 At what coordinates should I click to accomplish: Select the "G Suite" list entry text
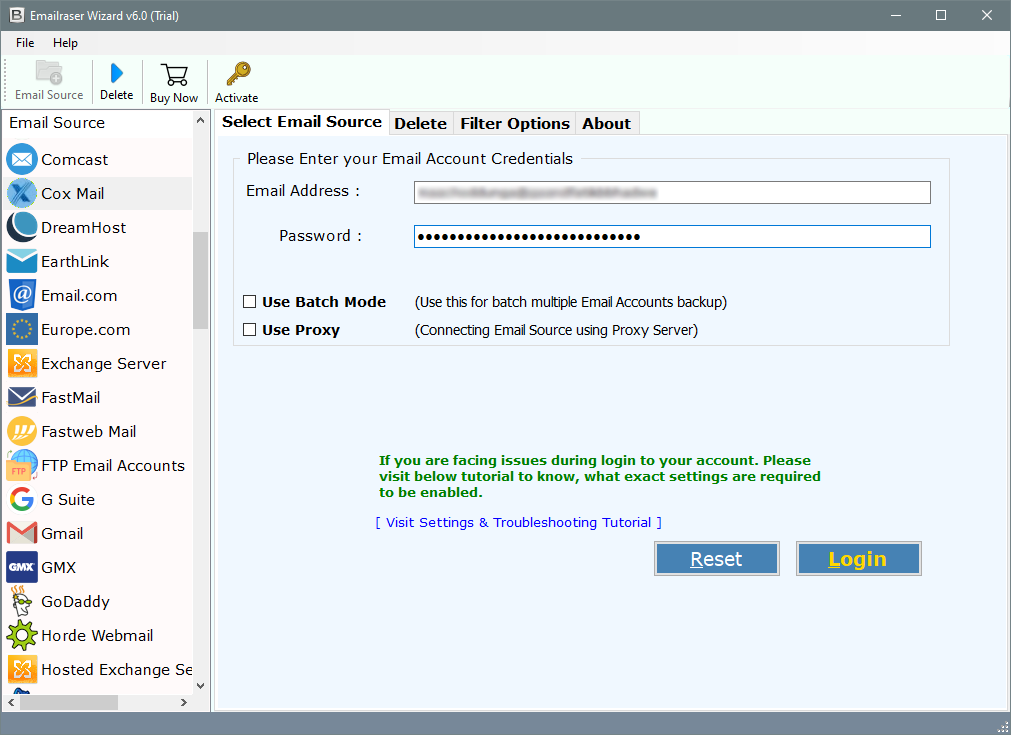68,500
